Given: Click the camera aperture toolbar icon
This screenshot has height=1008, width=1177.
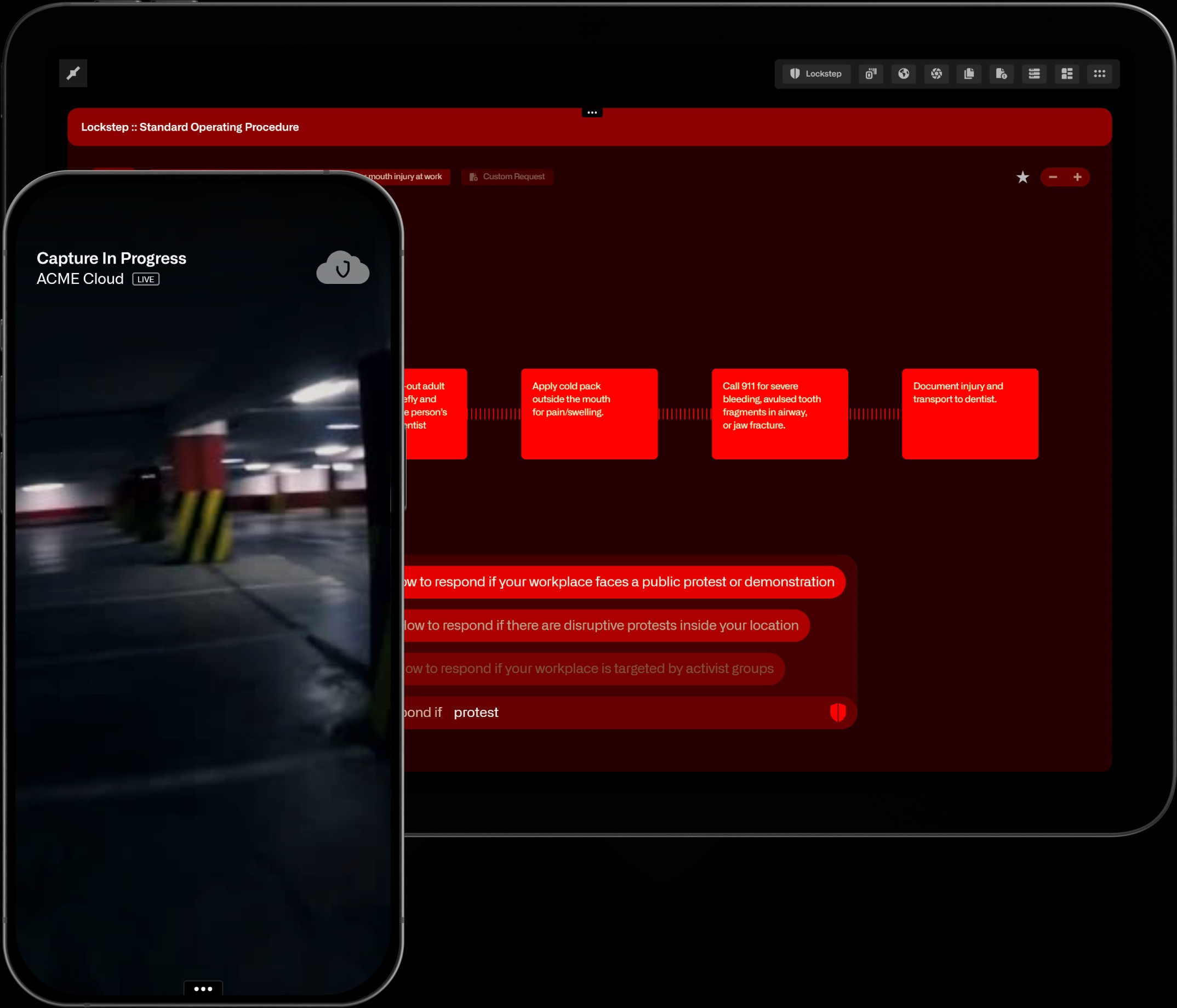Looking at the screenshot, I should [x=936, y=74].
